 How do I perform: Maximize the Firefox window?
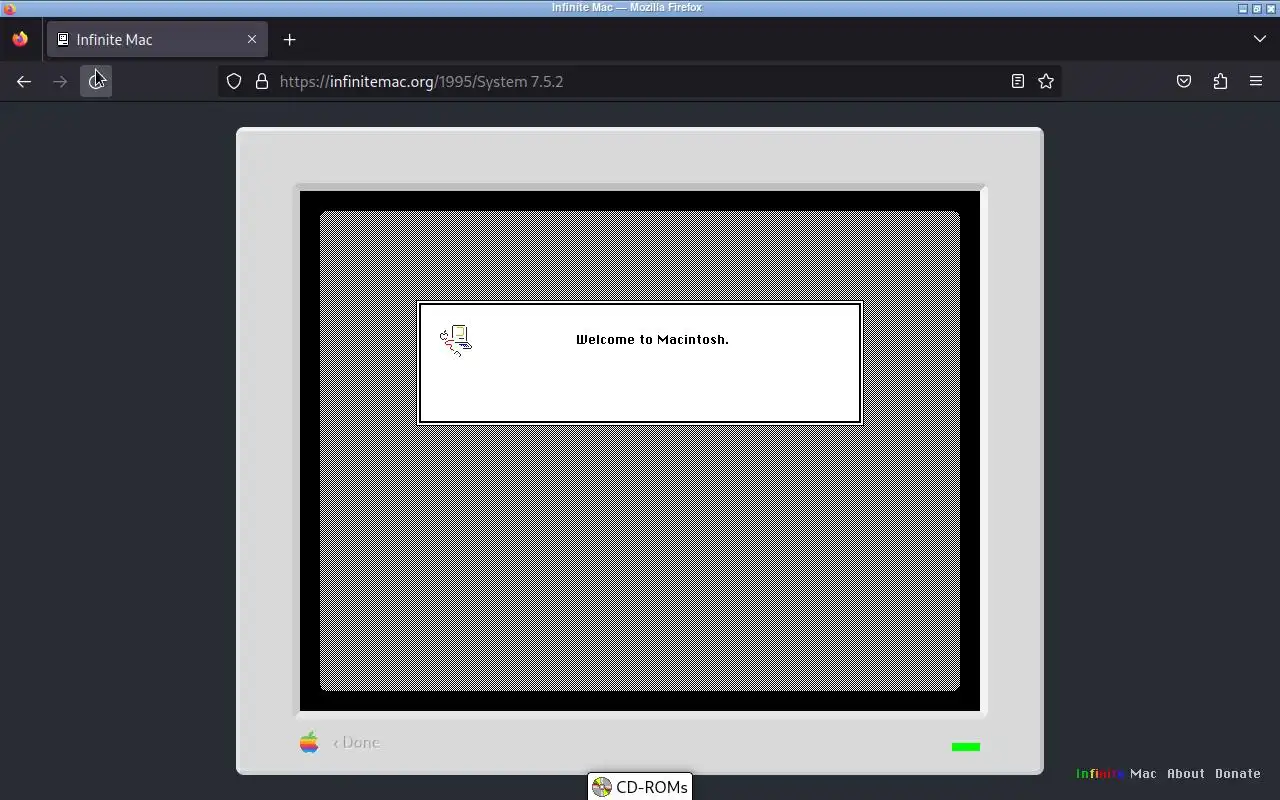(x=1256, y=8)
